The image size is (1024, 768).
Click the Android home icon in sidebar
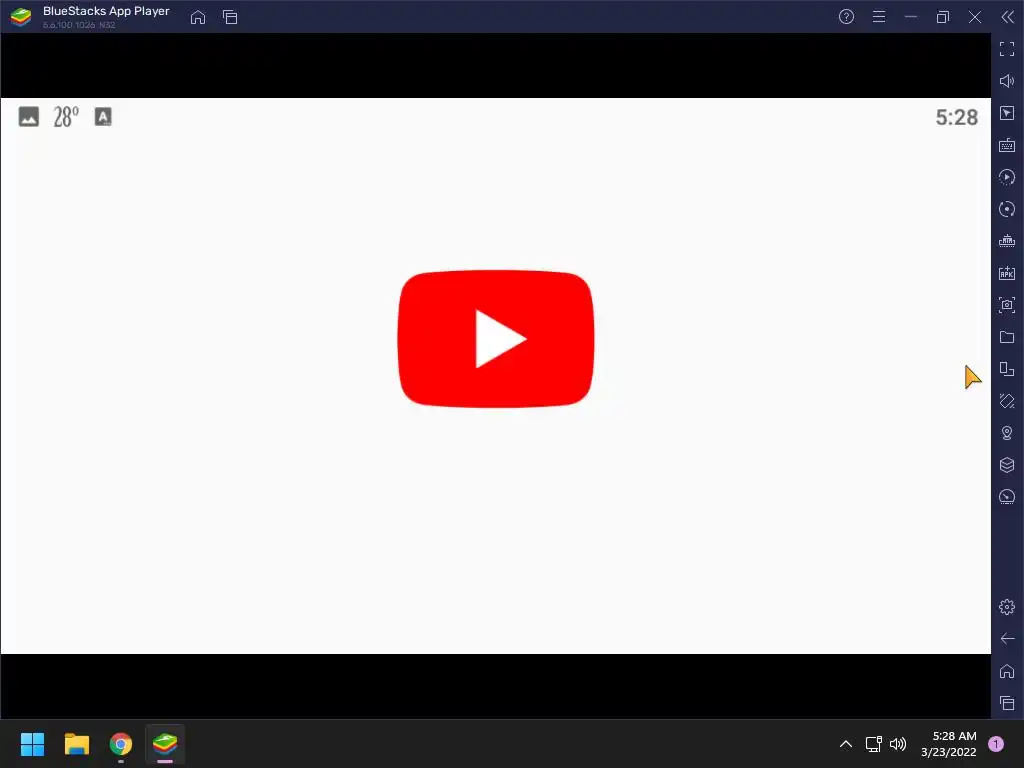(1007, 671)
